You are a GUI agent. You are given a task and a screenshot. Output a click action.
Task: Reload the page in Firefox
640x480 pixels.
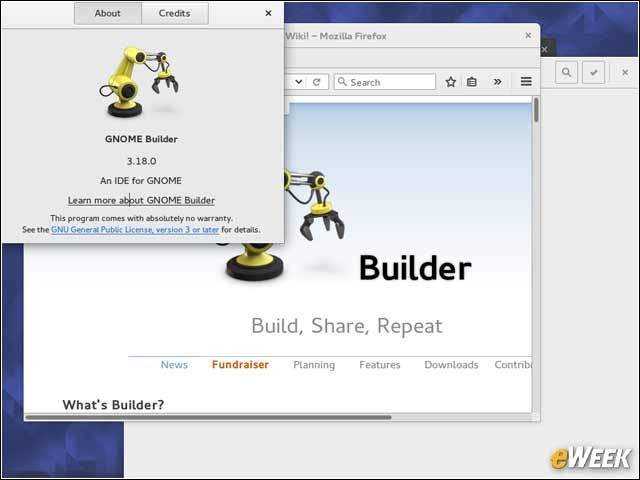click(x=316, y=82)
